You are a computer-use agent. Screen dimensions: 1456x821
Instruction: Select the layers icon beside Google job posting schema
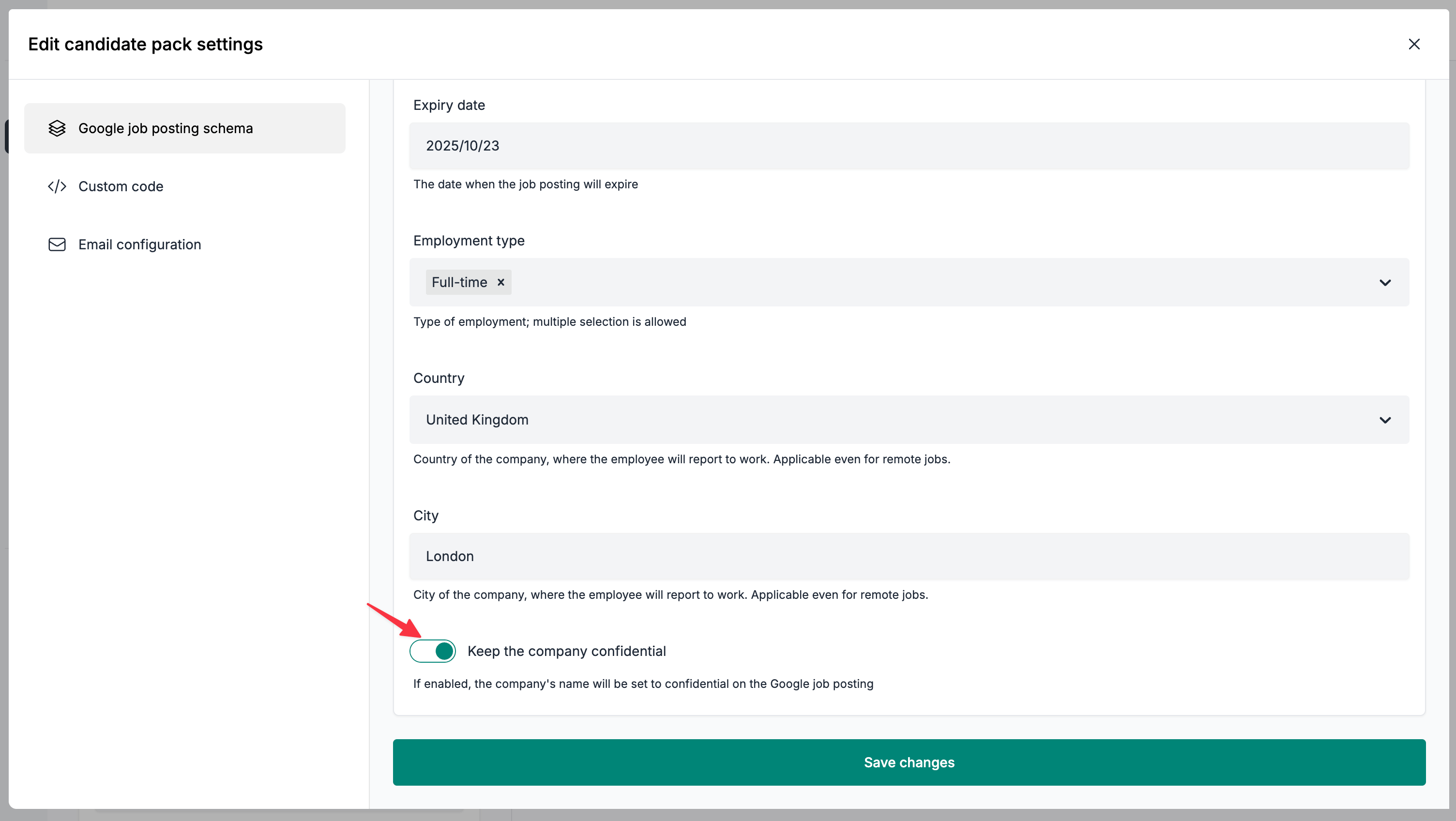(57, 128)
